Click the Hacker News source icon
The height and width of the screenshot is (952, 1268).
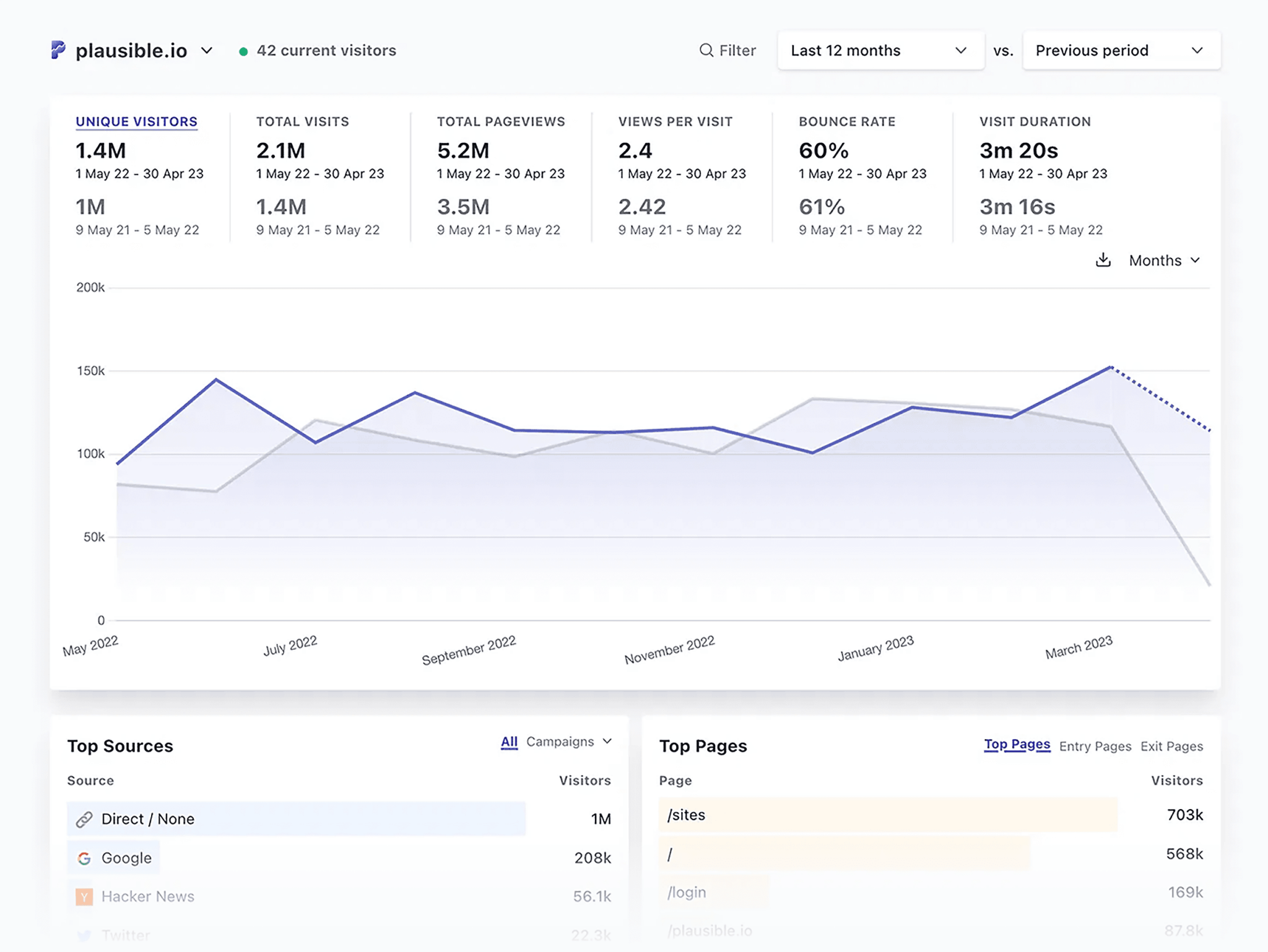(83, 895)
